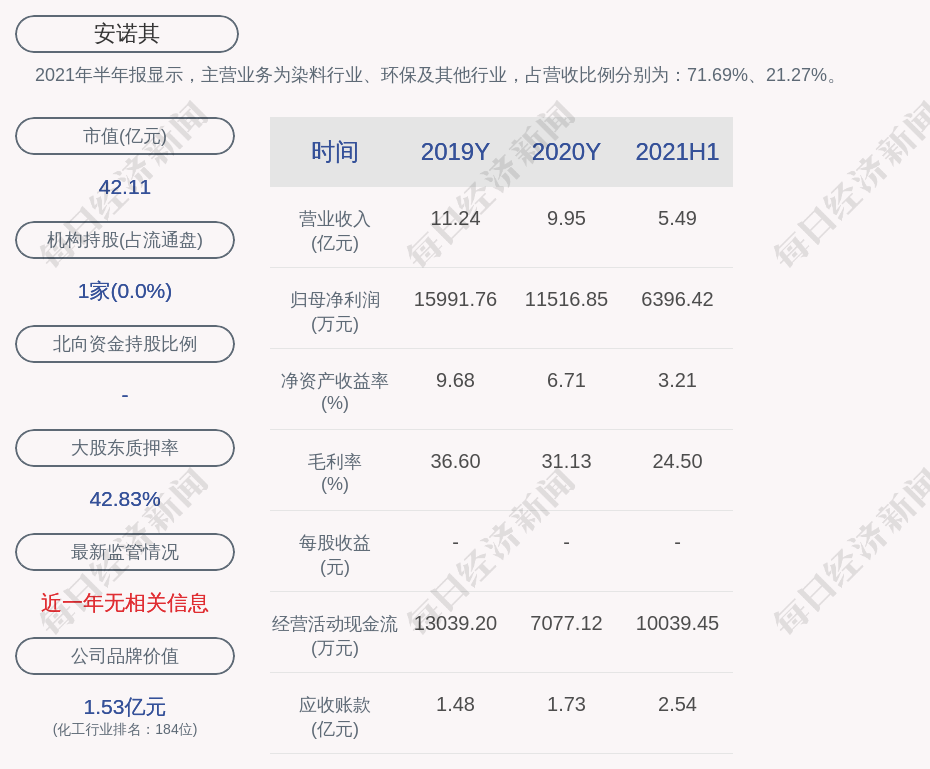
Task: Click the market value figure 42.11
Action: click(x=125, y=187)
